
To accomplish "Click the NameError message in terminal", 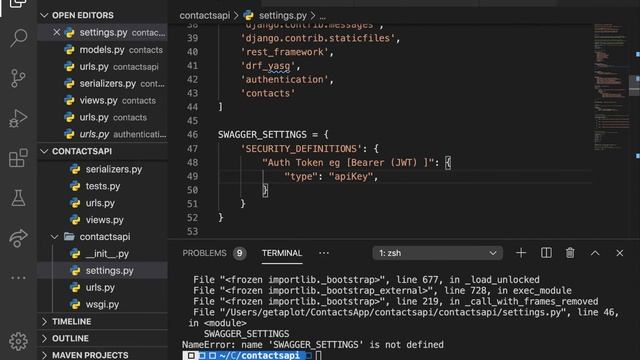I will click(313, 345).
